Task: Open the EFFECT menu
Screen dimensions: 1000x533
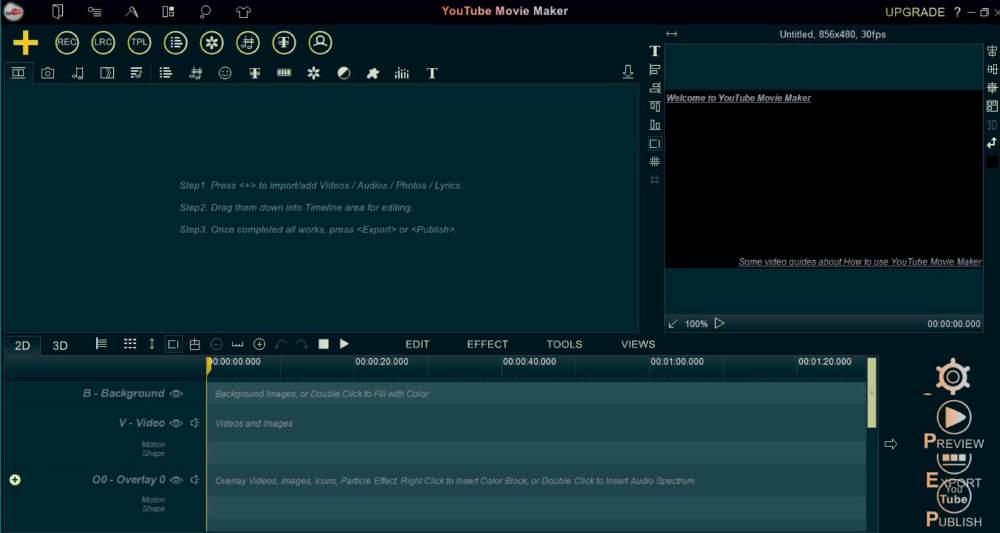Action: [x=487, y=344]
